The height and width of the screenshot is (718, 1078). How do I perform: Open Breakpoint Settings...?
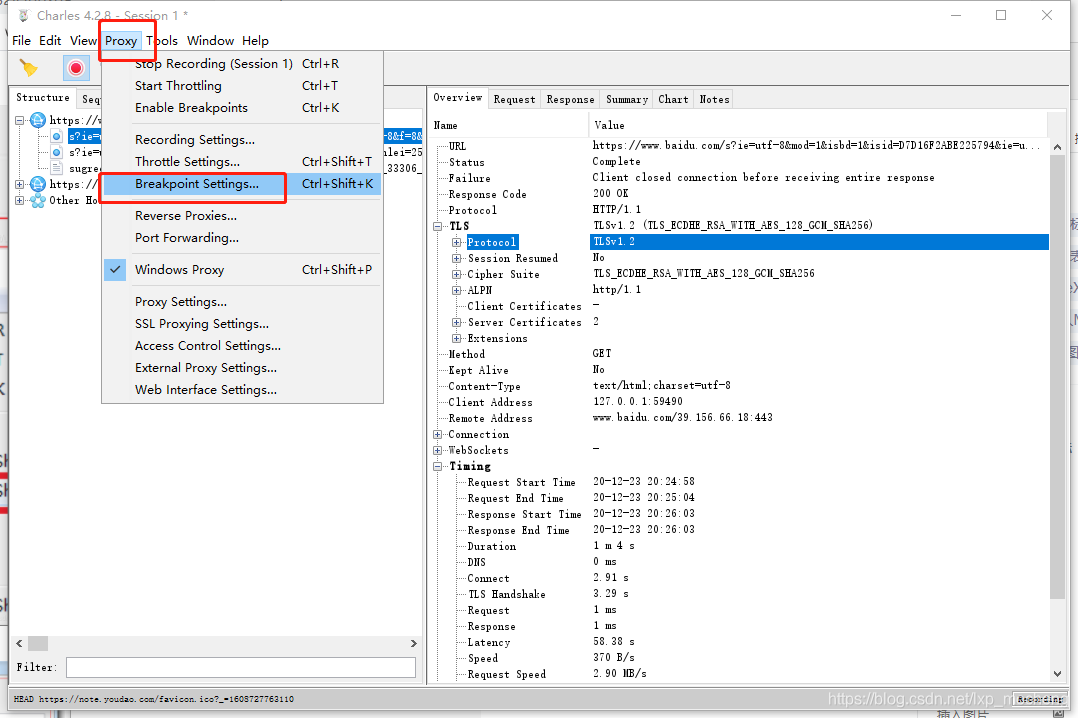[242, 184]
